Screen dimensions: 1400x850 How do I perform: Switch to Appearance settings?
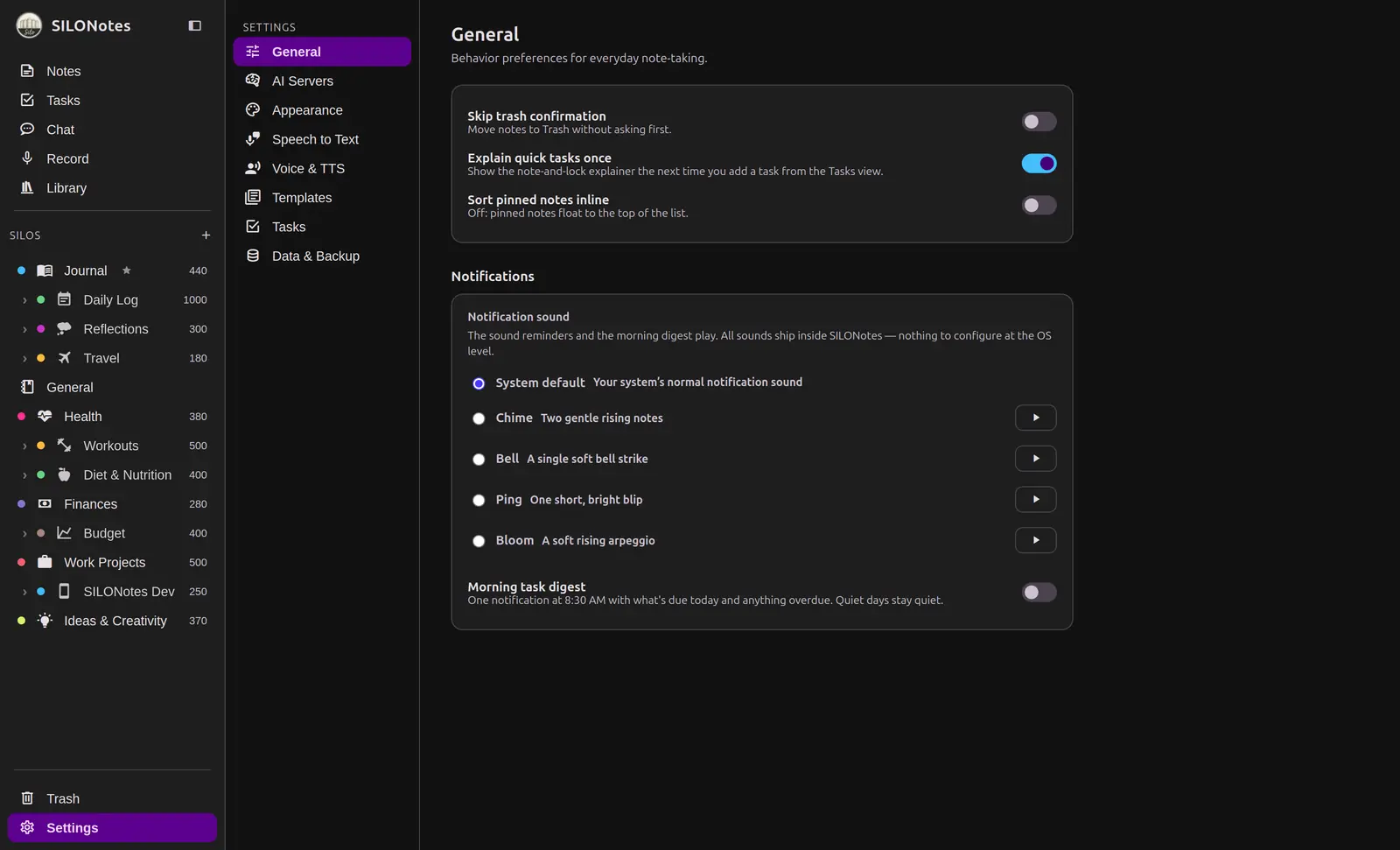(322, 110)
